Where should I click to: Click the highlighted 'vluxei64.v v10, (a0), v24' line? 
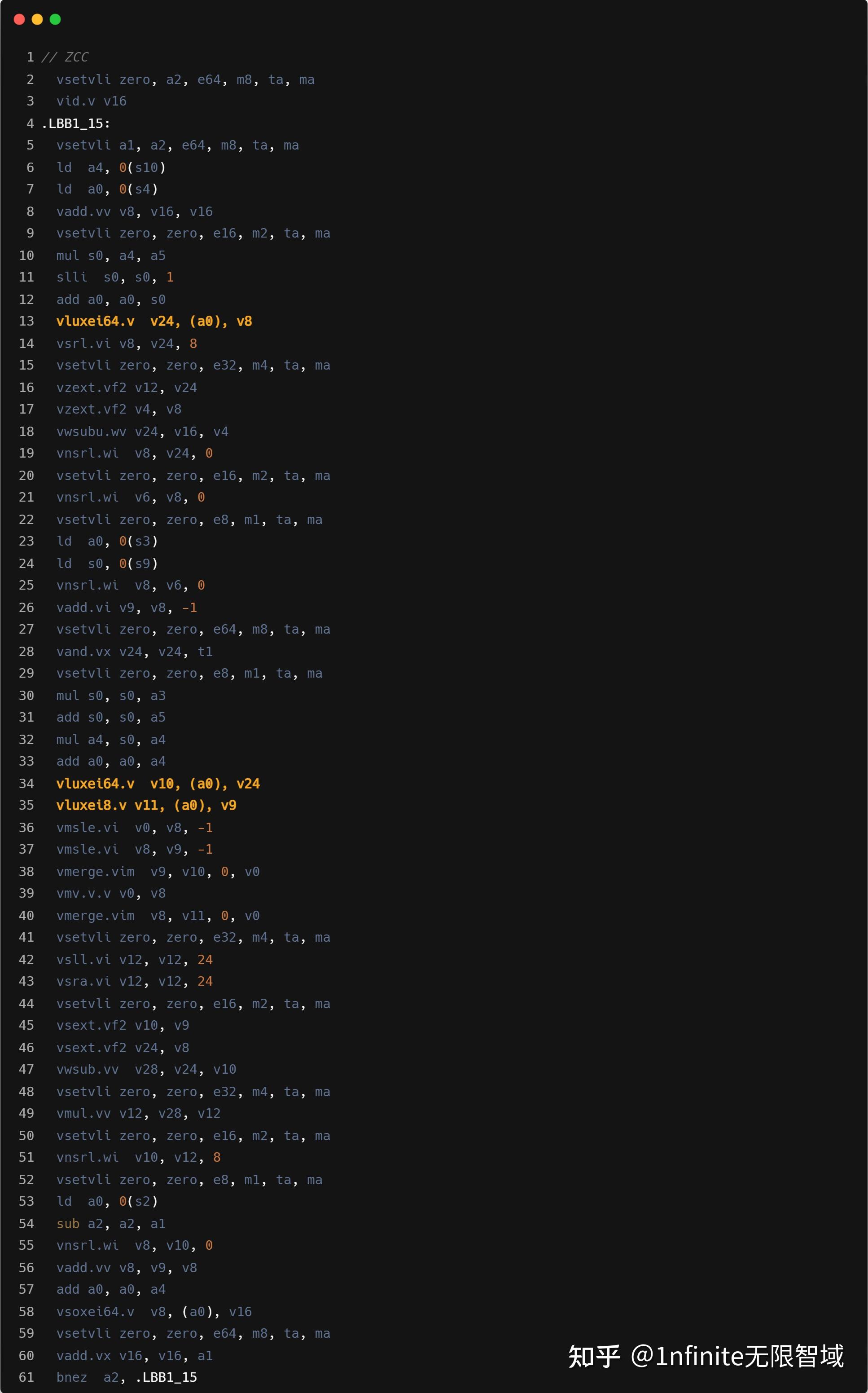[x=158, y=784]
